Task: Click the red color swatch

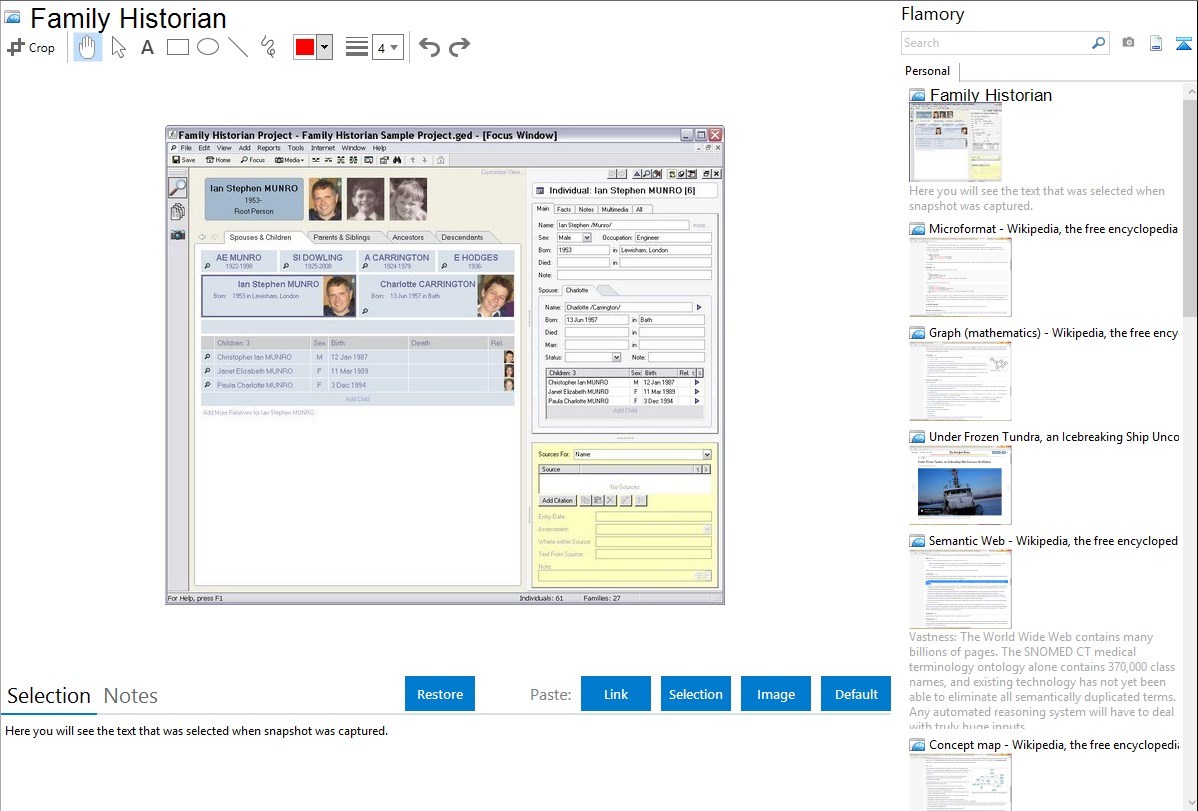Action: point(305,47)
